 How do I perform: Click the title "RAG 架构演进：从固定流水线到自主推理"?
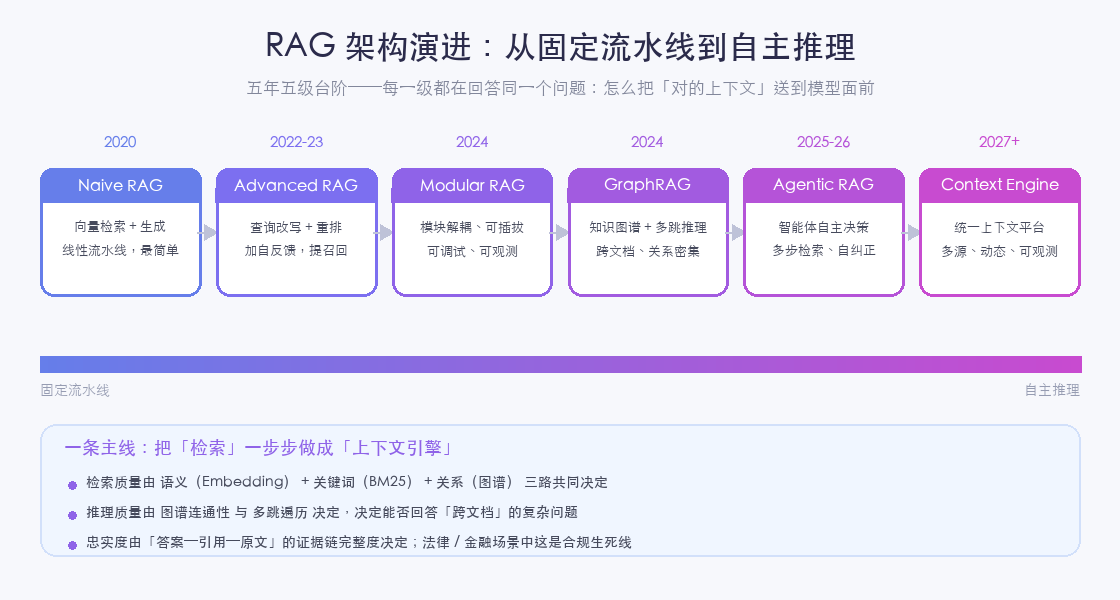[560, 46]
